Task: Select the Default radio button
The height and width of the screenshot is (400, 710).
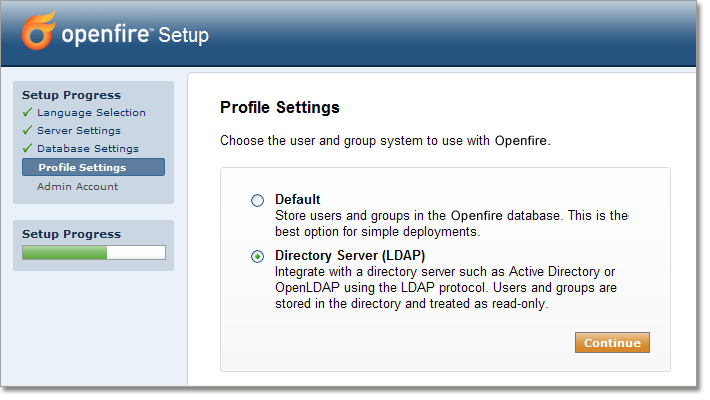Action: (258, 201)
